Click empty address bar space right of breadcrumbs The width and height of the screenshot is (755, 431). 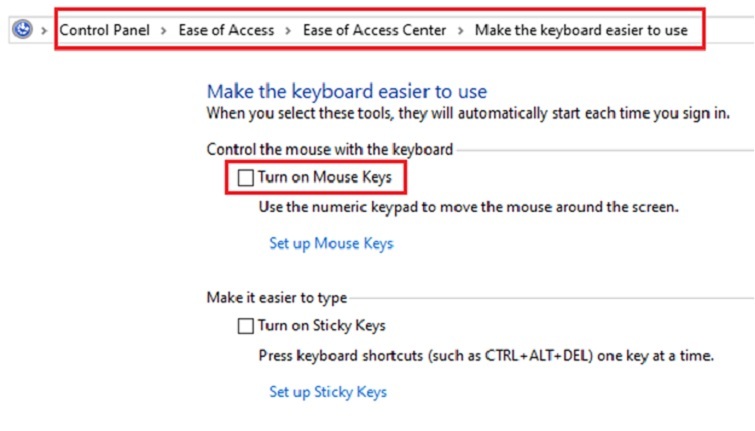728,30
